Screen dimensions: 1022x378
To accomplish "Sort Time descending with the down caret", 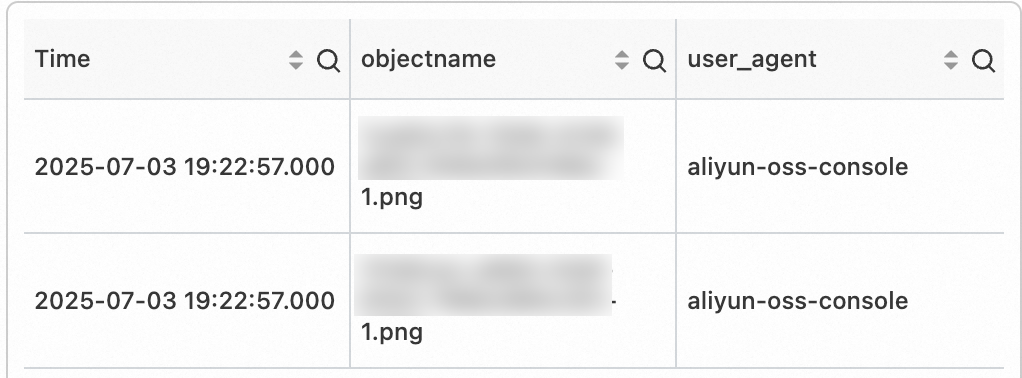I will click(296, 66).
